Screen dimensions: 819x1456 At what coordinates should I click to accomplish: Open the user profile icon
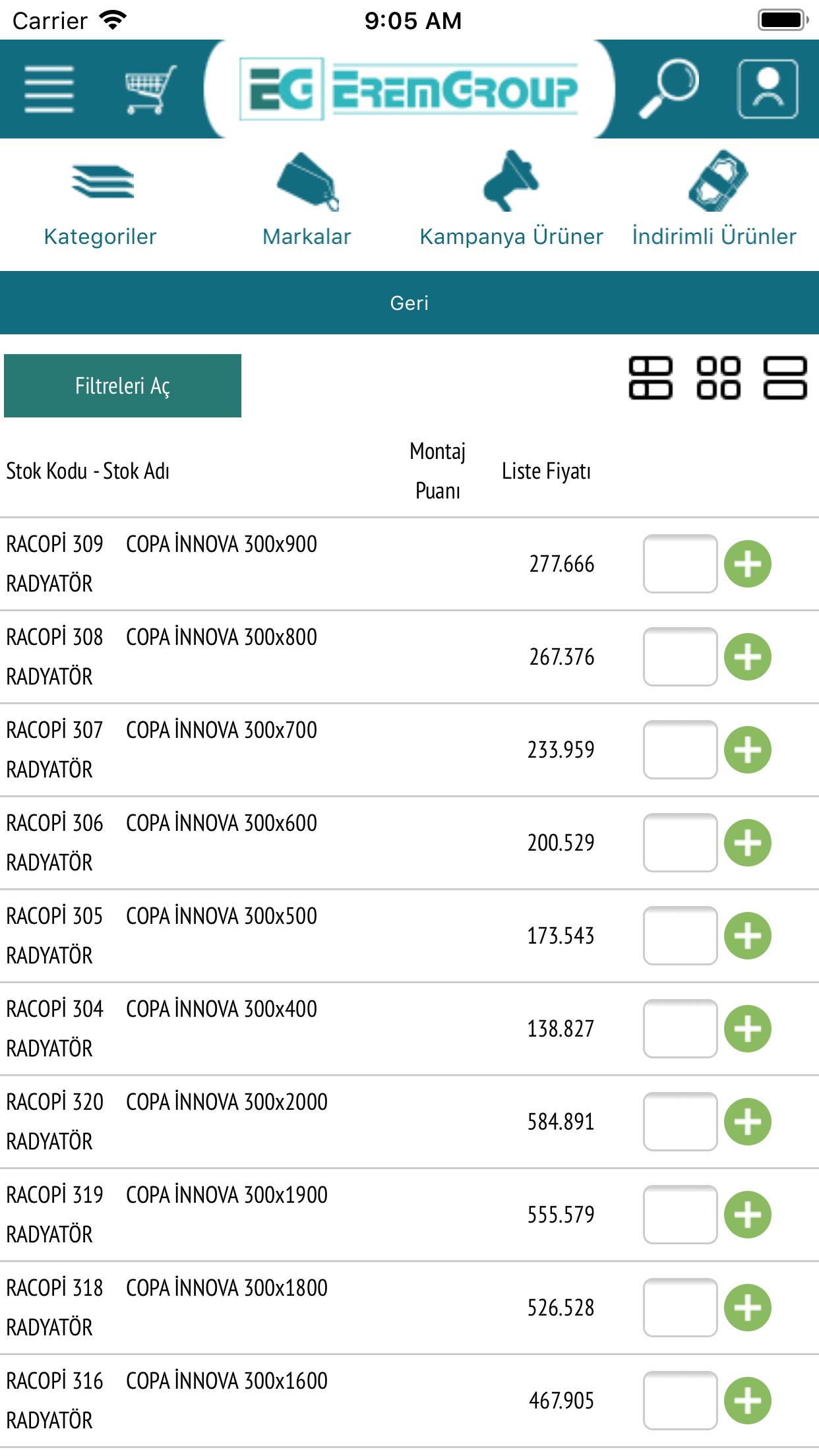(768, 89)
